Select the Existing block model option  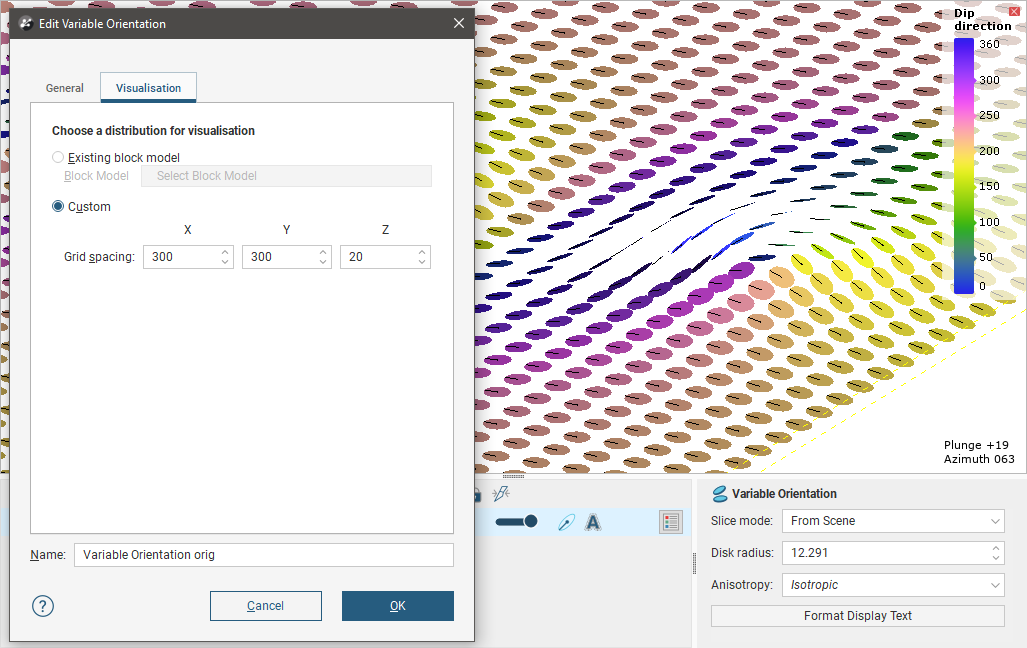(x=58, y=158)
